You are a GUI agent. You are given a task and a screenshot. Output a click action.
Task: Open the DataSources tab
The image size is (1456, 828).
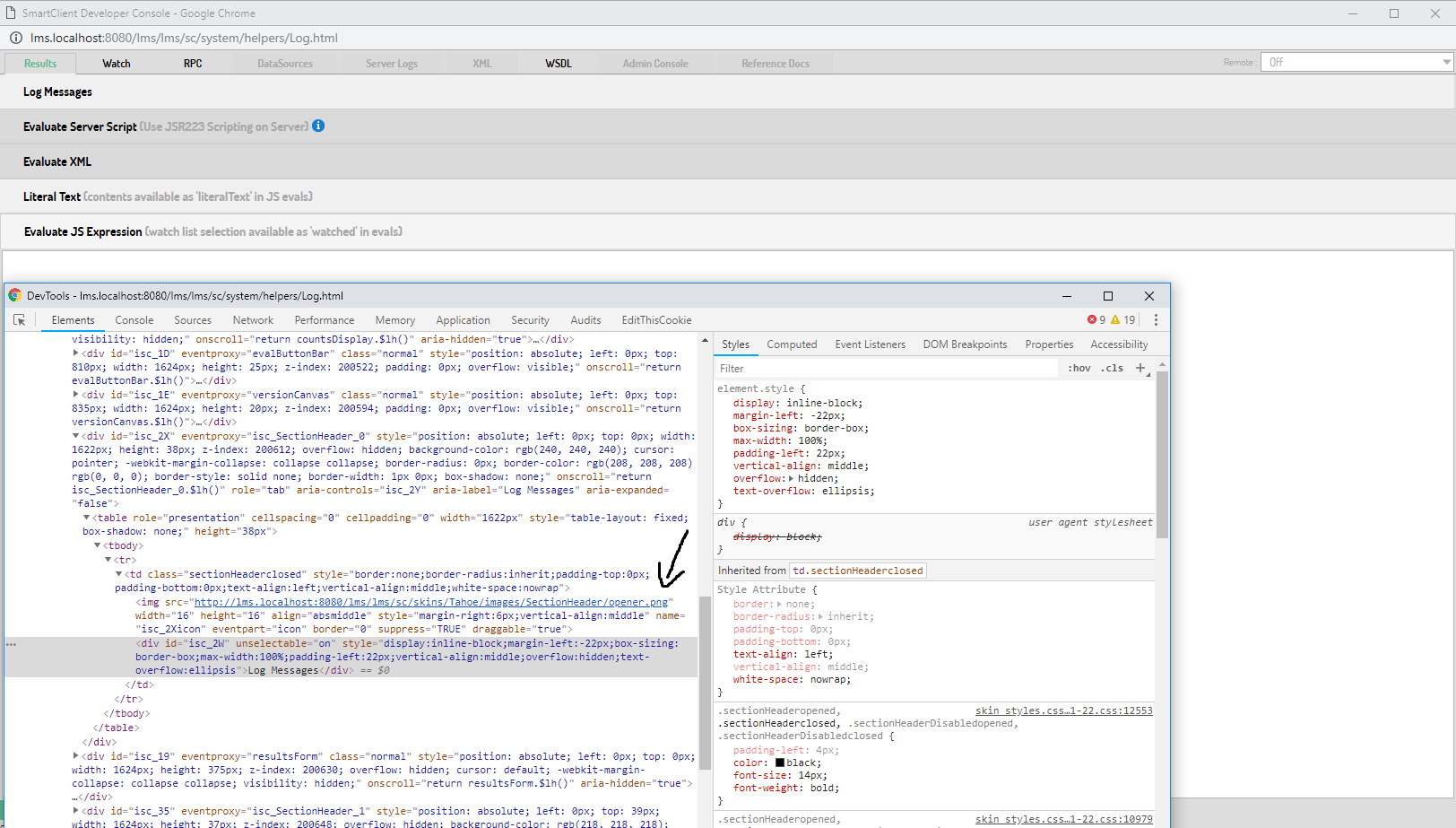click(x=285, y=64)
